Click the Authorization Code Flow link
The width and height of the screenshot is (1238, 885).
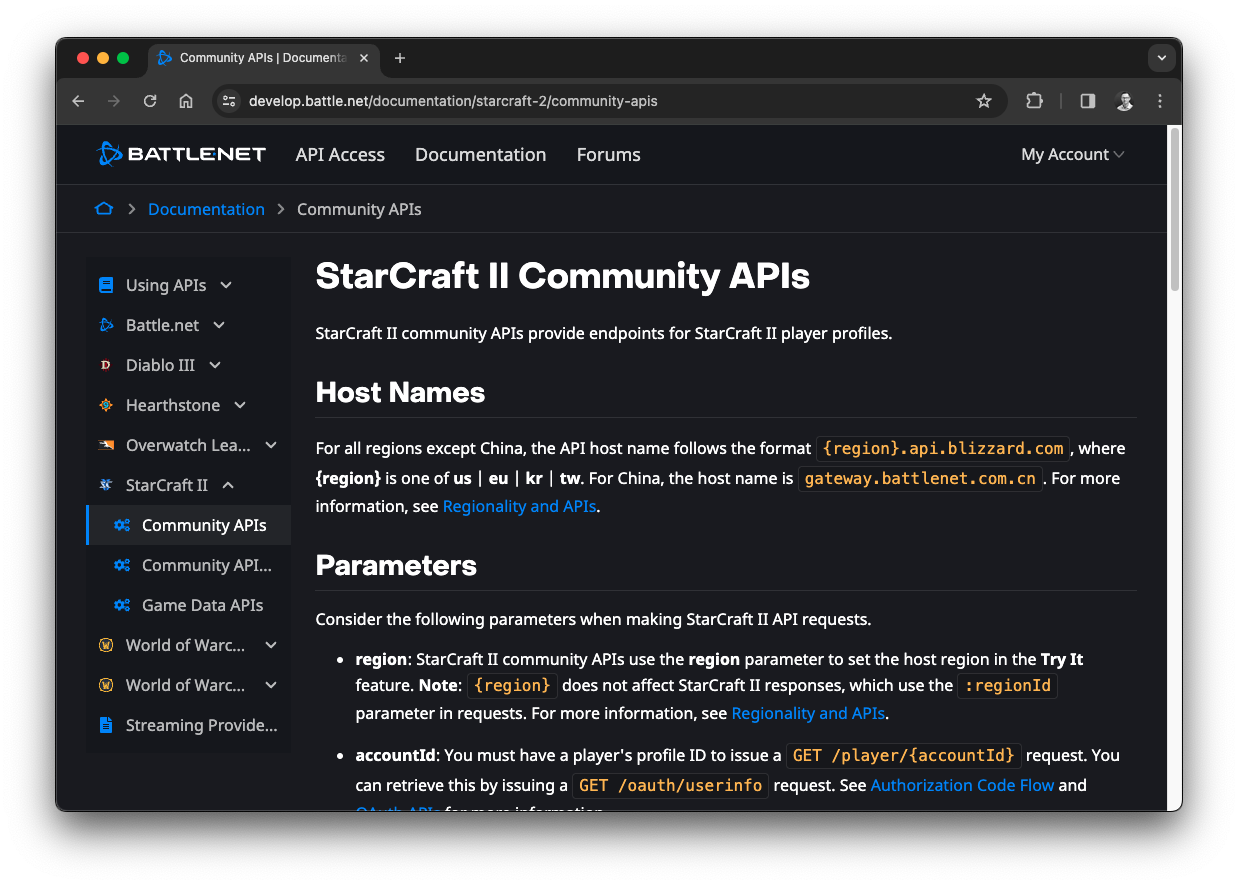[962, 785]
